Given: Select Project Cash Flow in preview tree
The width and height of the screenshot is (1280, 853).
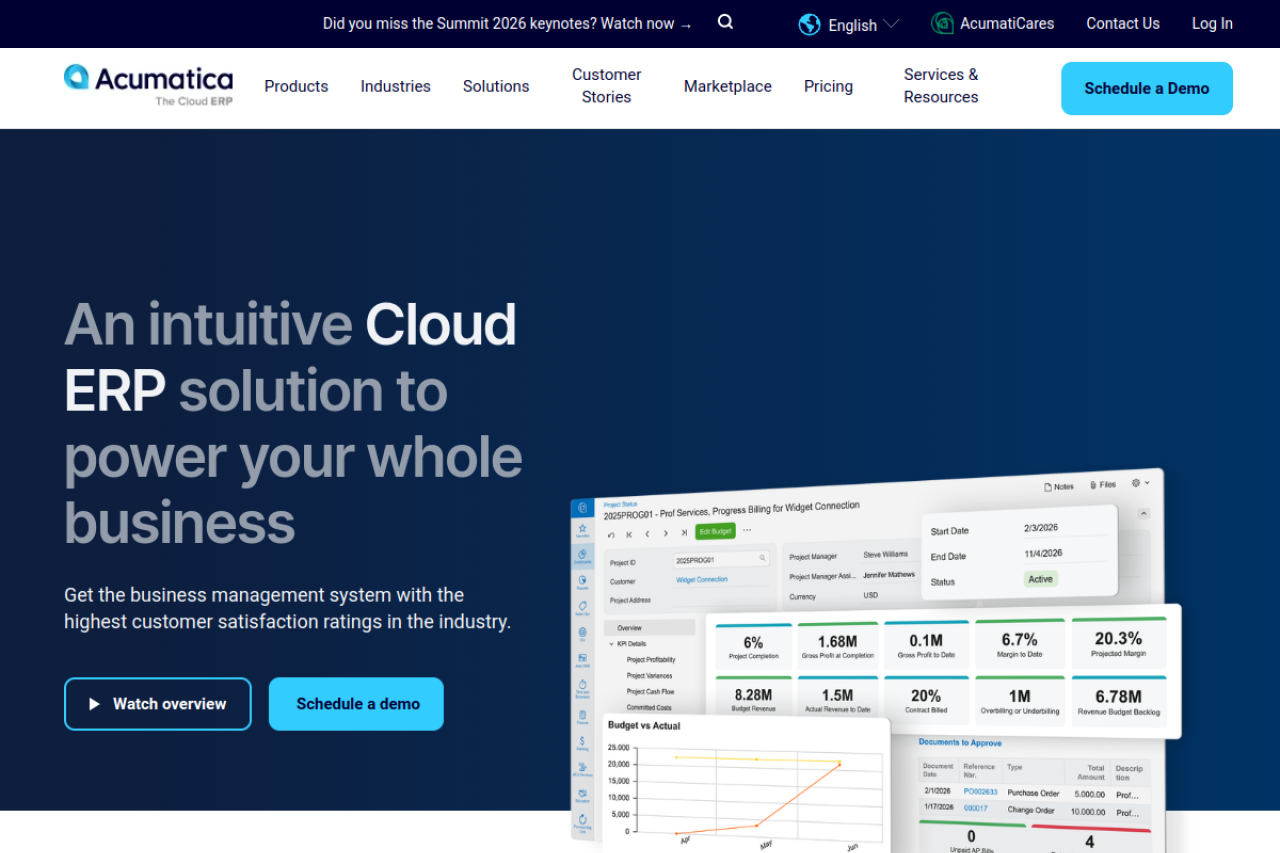Looking at the screenshot, I should [x=650, y=692].
